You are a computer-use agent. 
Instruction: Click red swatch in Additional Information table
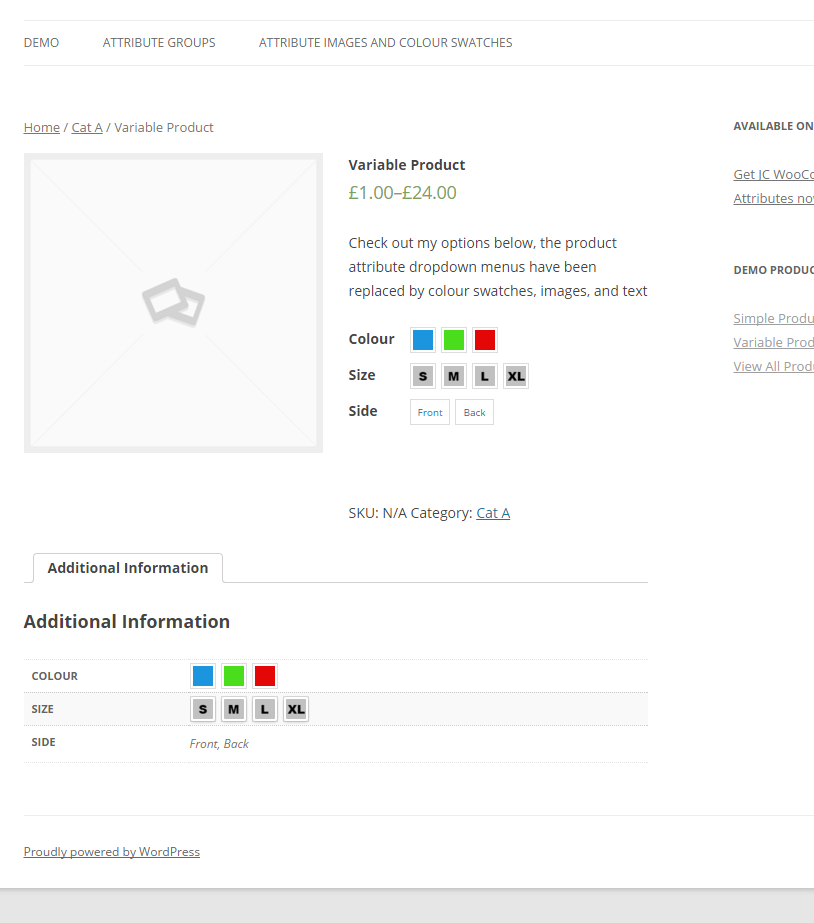(265, 676)
